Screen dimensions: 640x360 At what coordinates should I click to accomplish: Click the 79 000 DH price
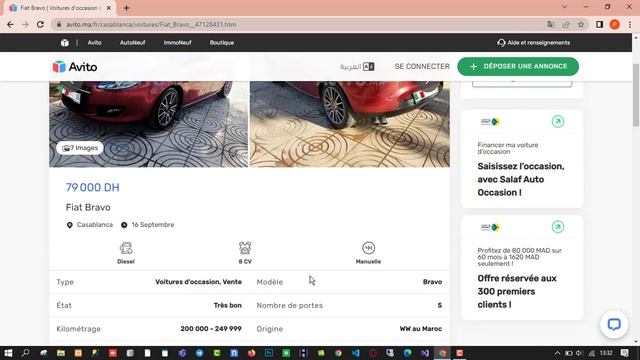(93, 187)
